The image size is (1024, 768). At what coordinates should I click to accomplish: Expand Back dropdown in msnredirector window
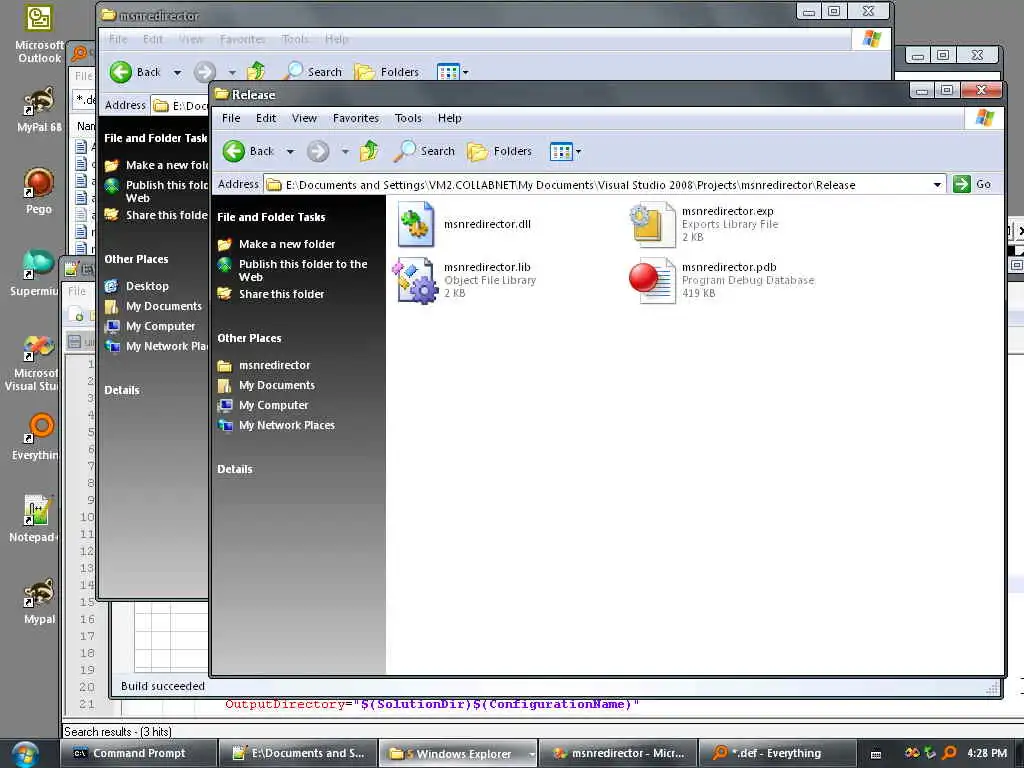(177, 72)
